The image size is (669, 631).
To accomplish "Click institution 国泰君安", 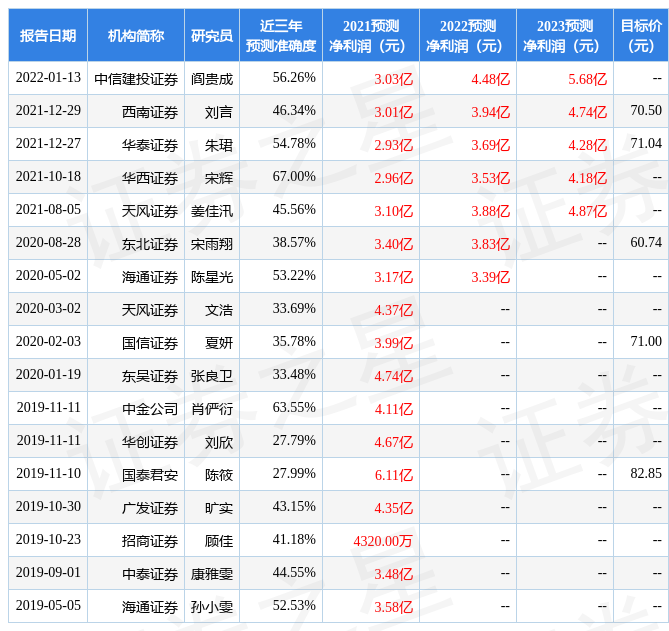I will (150, 475).
